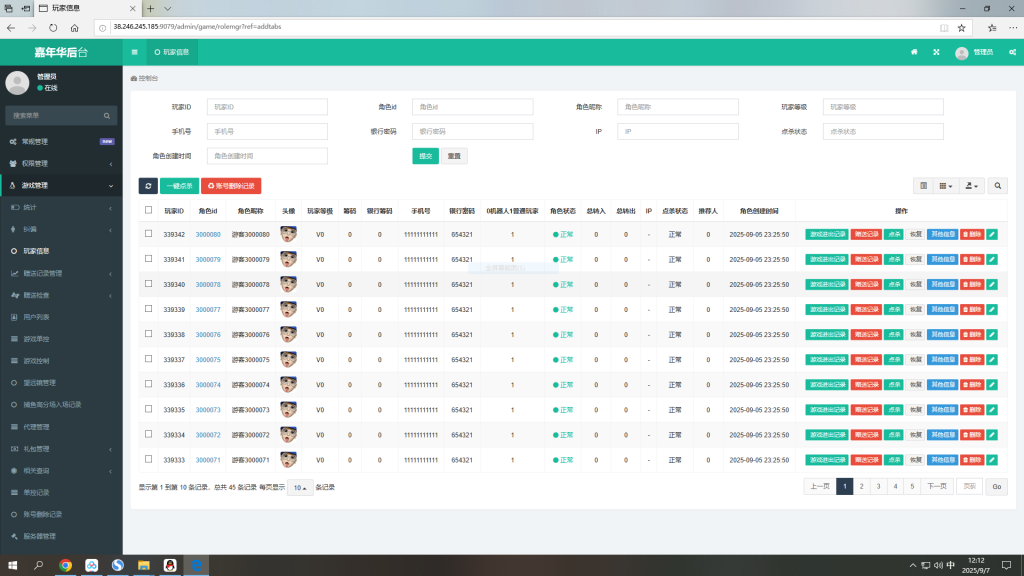This screenshot has width=1024, height=576.
Task: Tick the select-all checkbox in the table header
Action: pyautogui.click(x=149, y=210)
